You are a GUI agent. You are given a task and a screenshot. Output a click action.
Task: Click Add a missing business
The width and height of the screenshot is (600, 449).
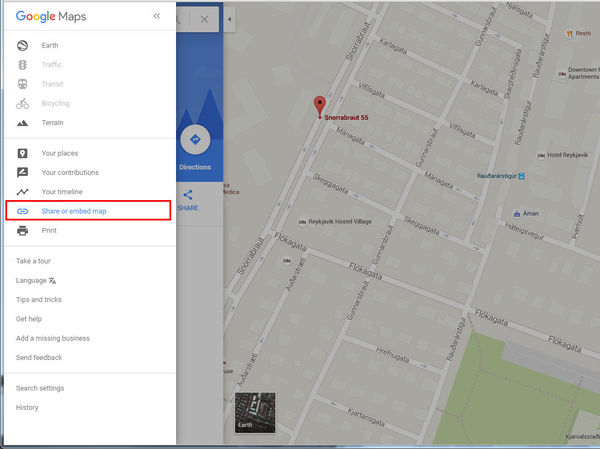(53, 338)
